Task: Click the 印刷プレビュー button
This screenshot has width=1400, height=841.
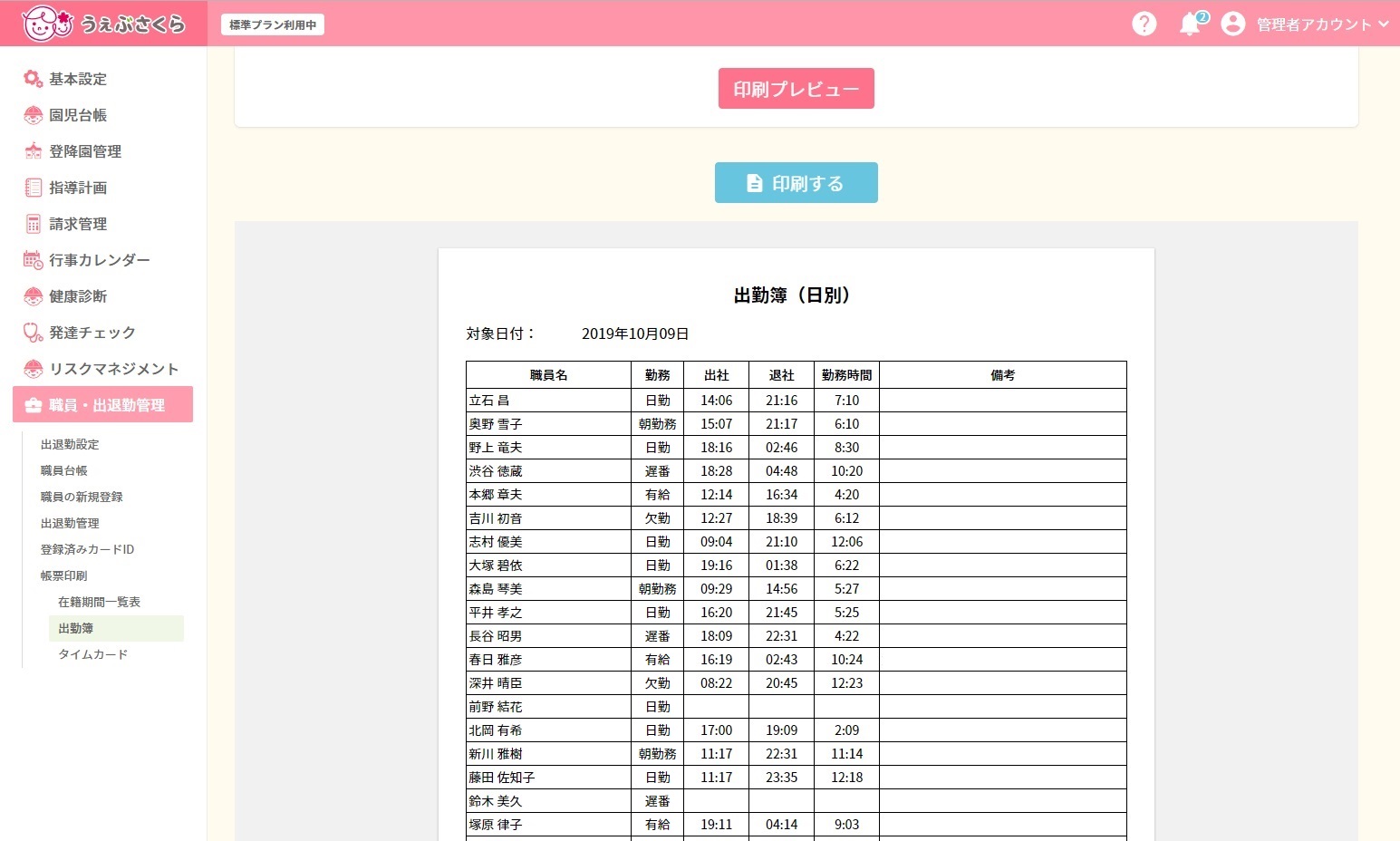Action: click(x=797, y=89)
